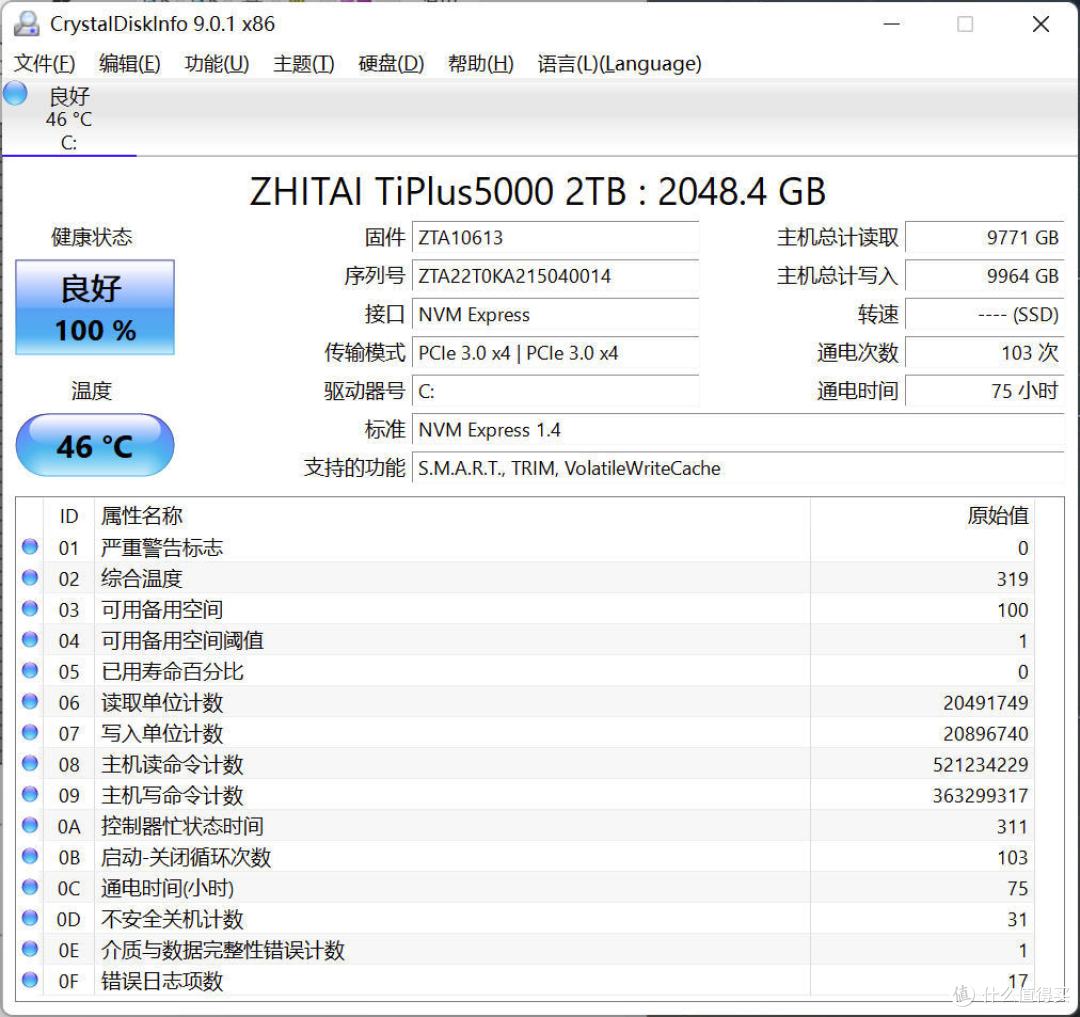Click the 46 °C temperature display
This screenshot has height=1017, width=1080.
click(x=94, y=446)
